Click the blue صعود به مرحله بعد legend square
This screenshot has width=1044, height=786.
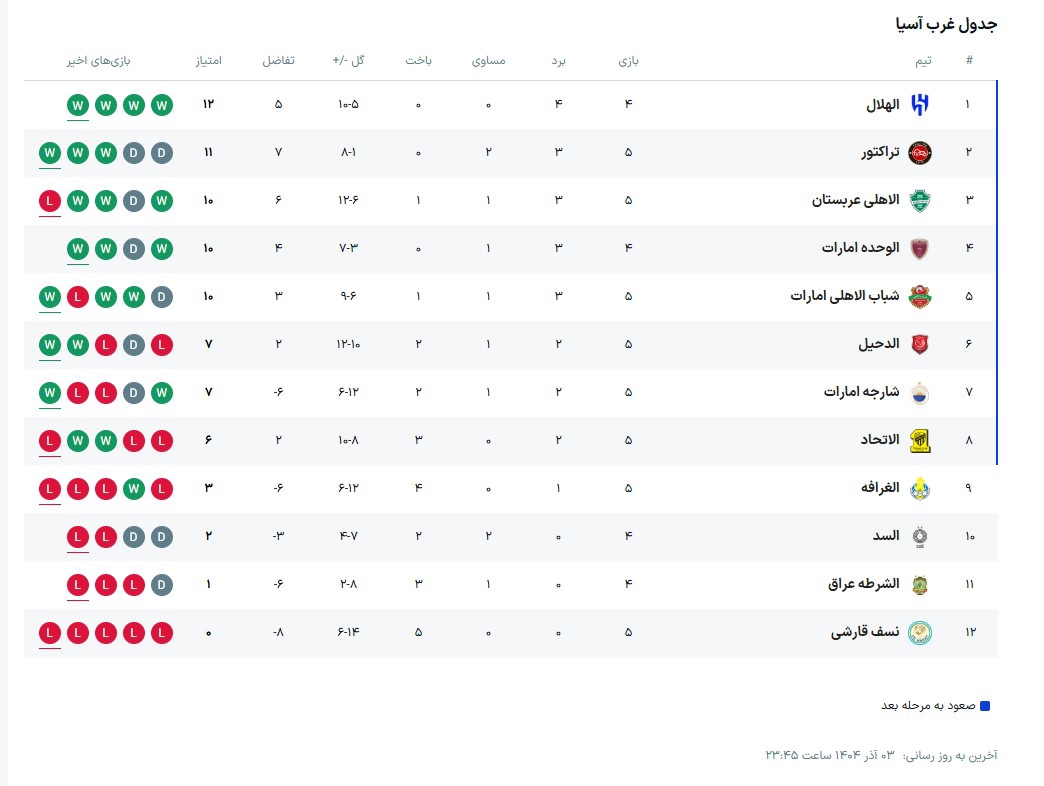coord(985,706)
